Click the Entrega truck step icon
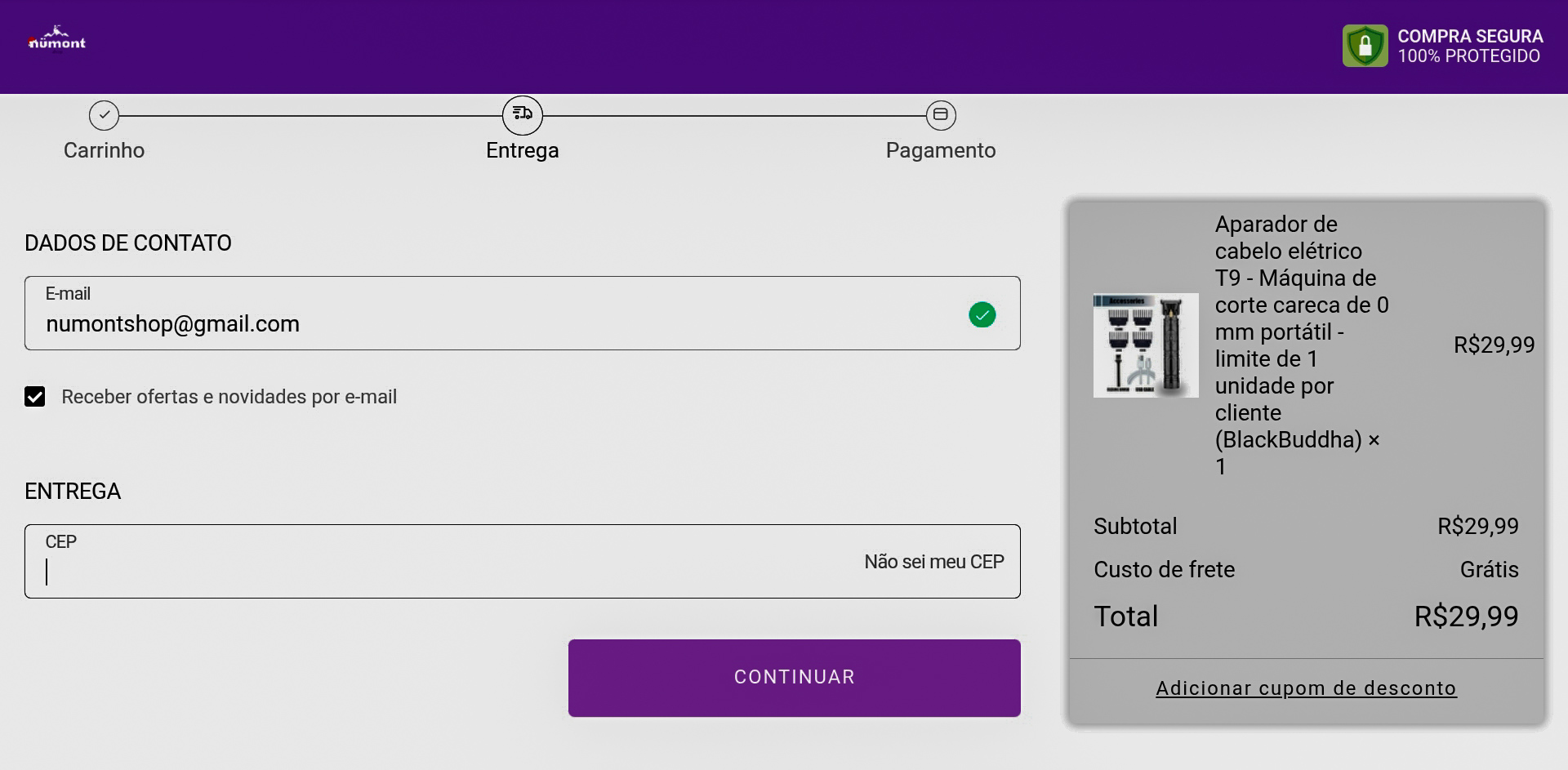Image resolution: width=1568 pixels, height=770 pixels. (x=523, y=115)
